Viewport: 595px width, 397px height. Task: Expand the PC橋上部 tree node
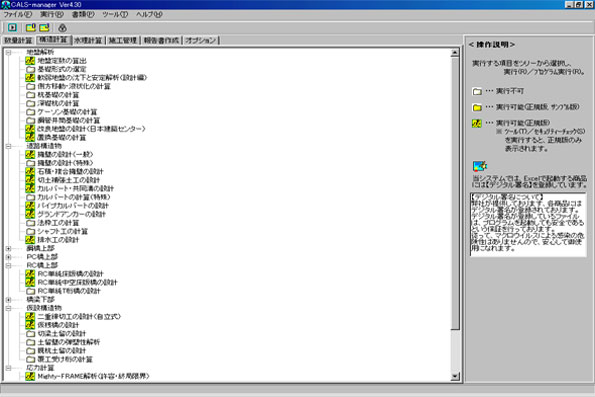click(x=8, y=257)
